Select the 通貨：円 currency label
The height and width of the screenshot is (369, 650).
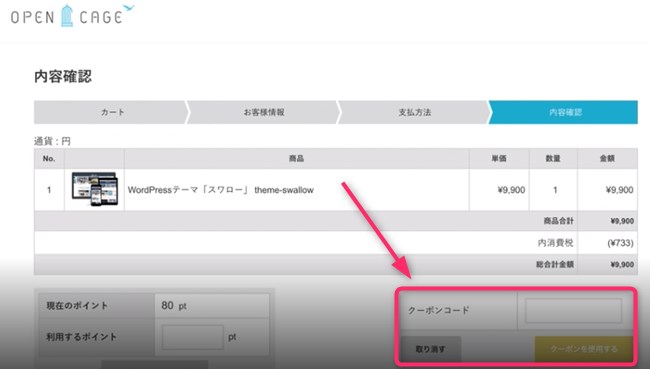[x=52, y=141]
